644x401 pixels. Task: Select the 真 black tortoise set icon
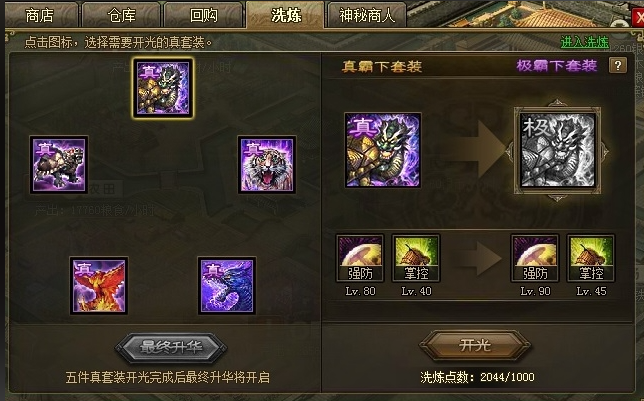59,165
